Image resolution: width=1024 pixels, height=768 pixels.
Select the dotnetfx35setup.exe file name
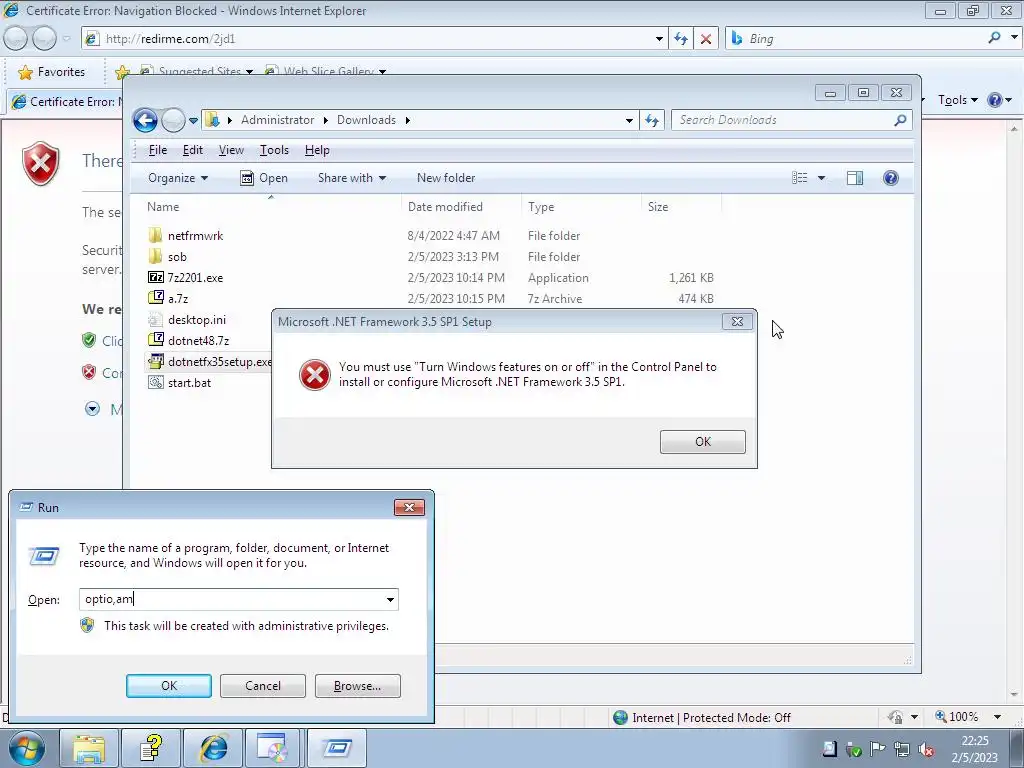[x=220, y=362]
